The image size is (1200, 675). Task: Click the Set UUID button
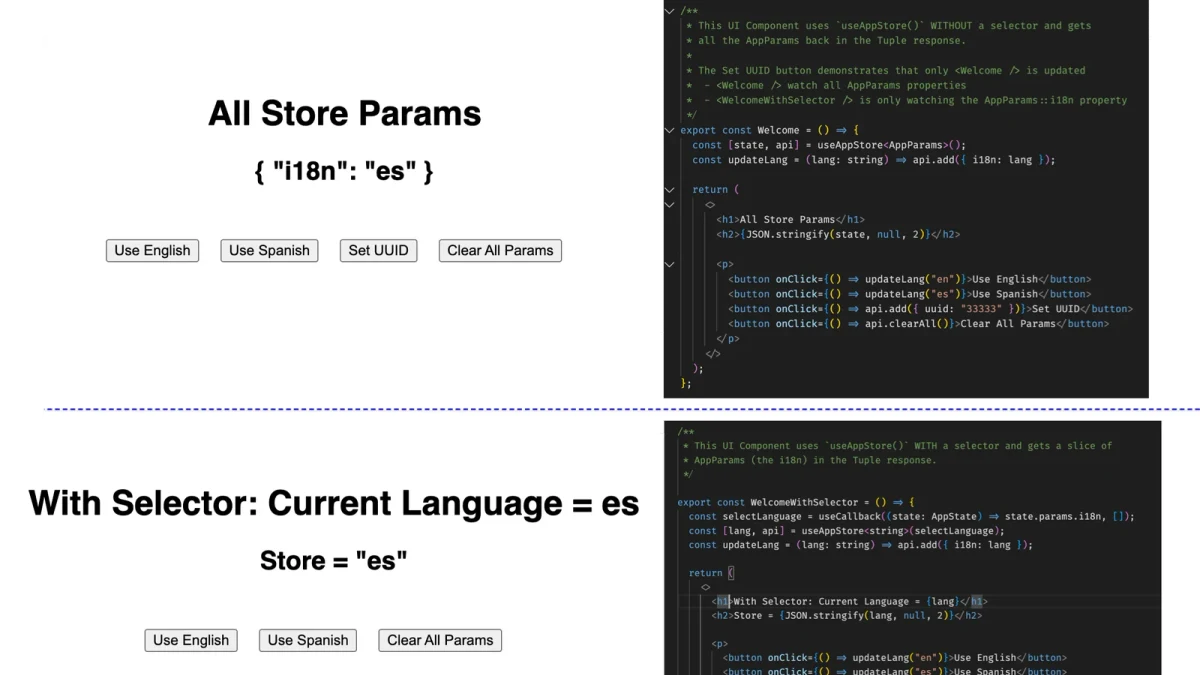pos(378,250)
